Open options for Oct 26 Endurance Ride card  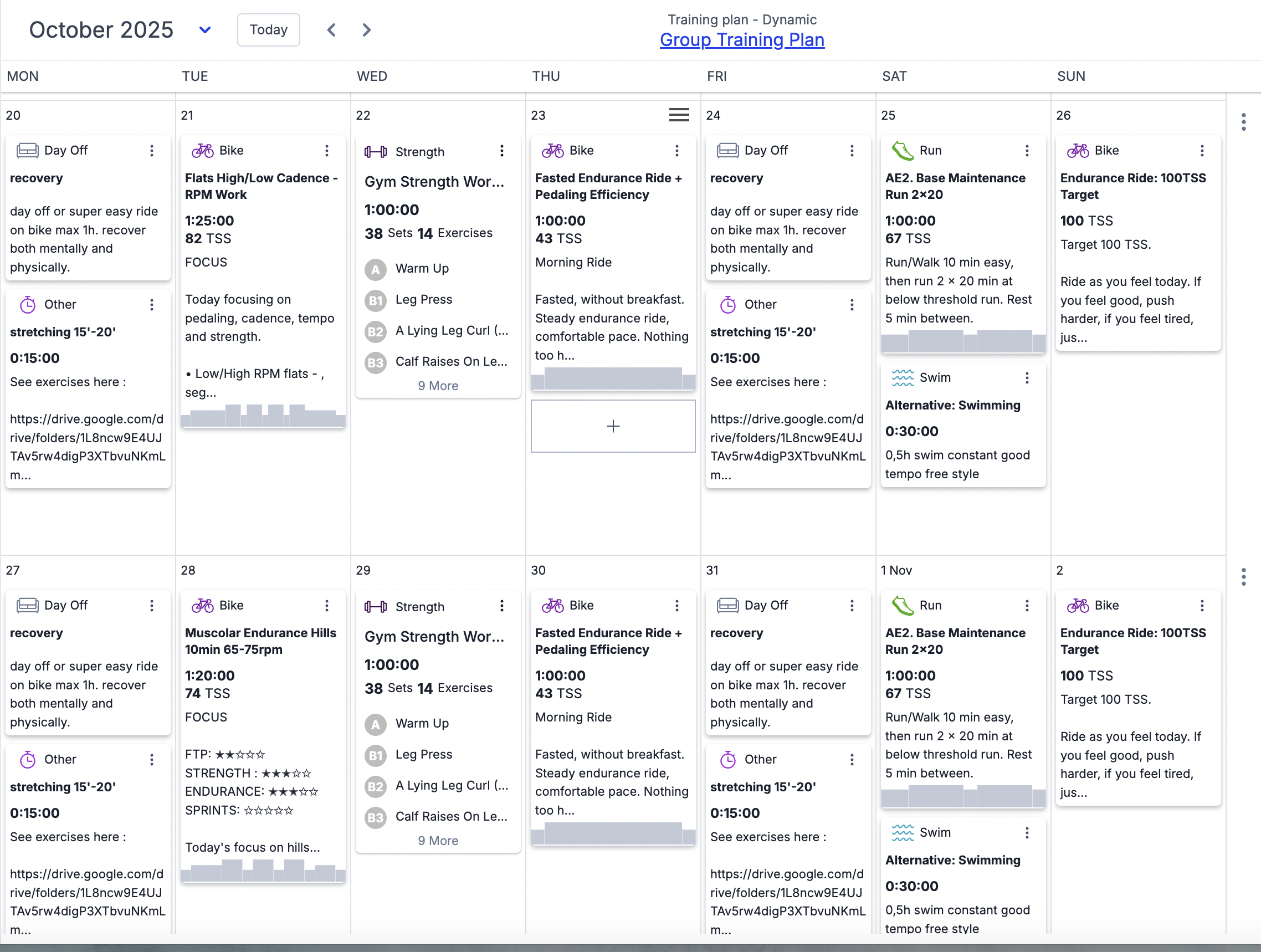pyautogui.click(x=1202, y=151)
